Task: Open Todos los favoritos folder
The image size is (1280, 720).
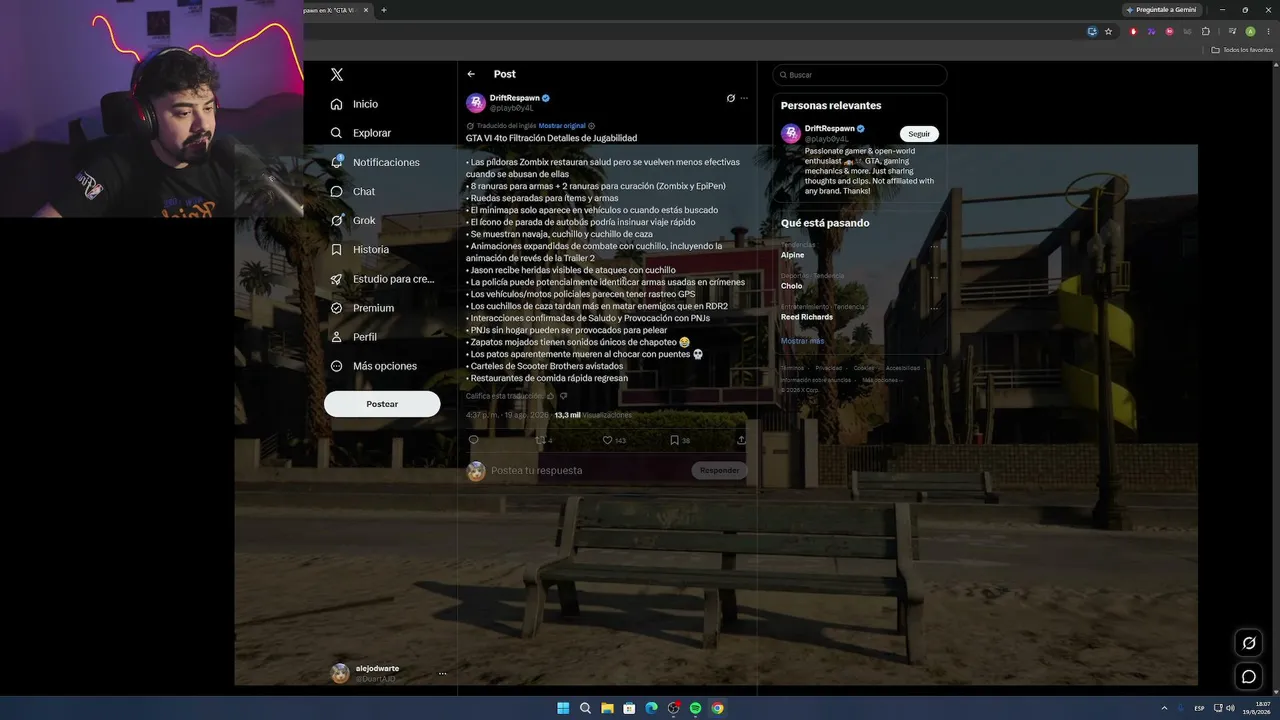Action: pyautogui.click(x=1243, y=50)
